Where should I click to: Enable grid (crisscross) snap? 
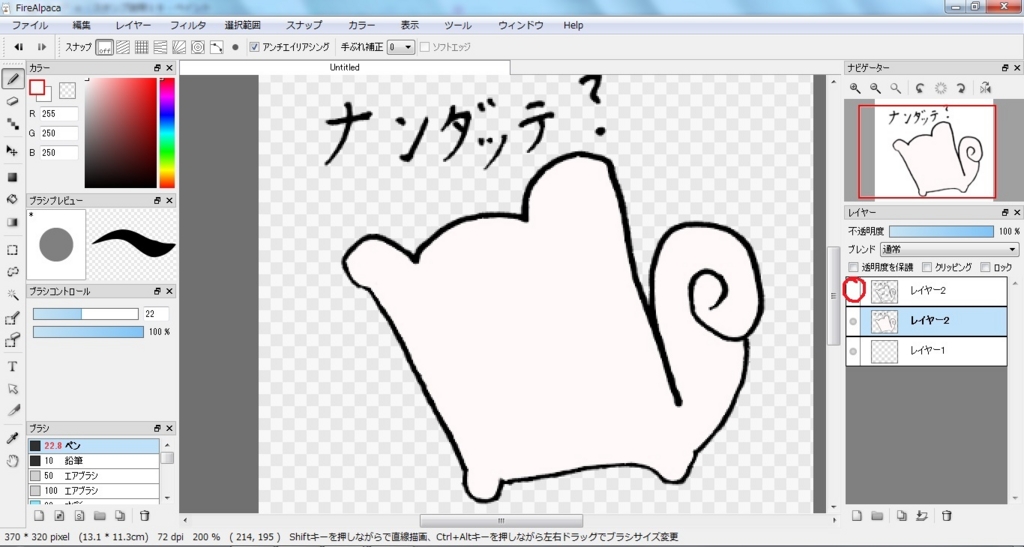142,47
